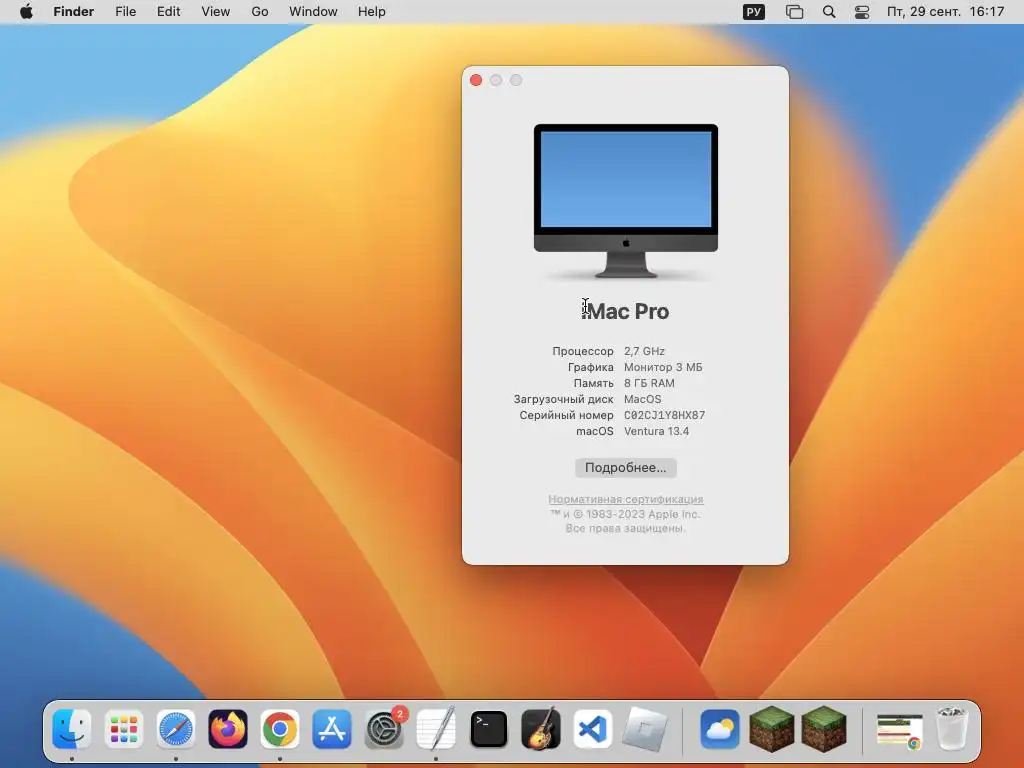Screen dimensions: 1024x768
Task: Open the Minecraft block next to Weather
Action: 772,729
